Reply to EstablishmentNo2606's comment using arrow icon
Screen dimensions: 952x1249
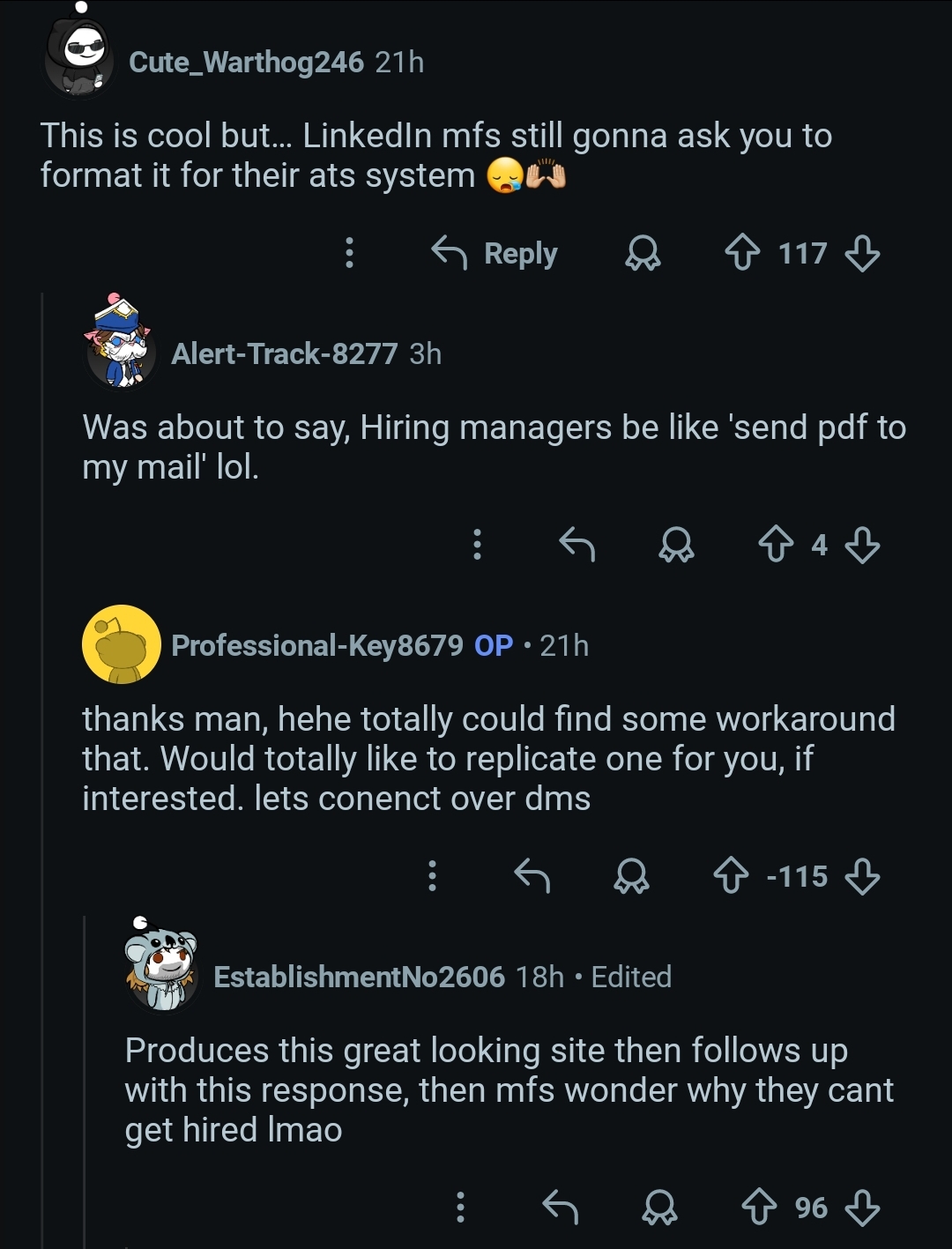coord(560,1207)
